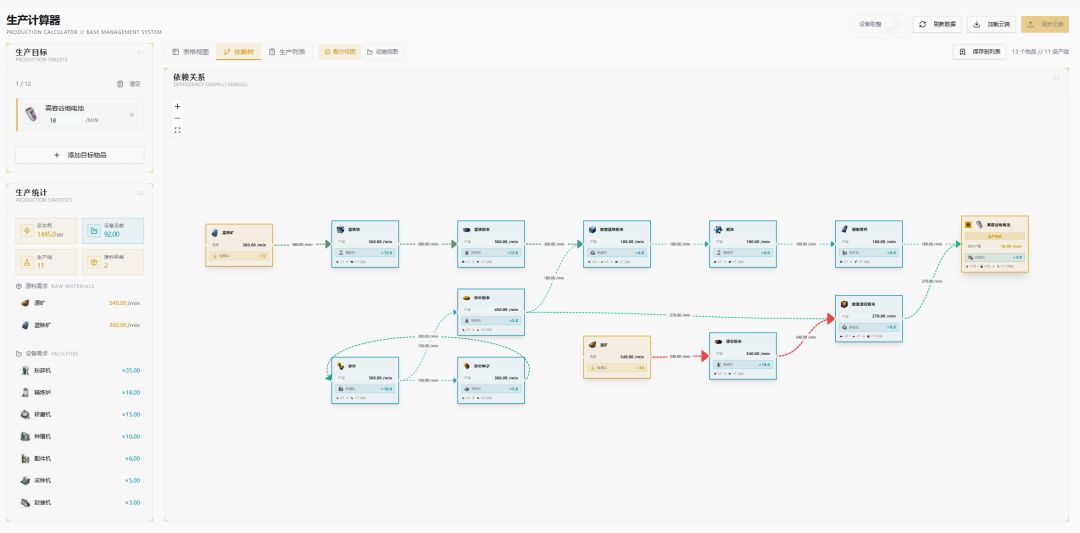The width and height of the screenshot is (1080, 533).
Task: Click the 1445.0 total power value
Action: (49, 234)
